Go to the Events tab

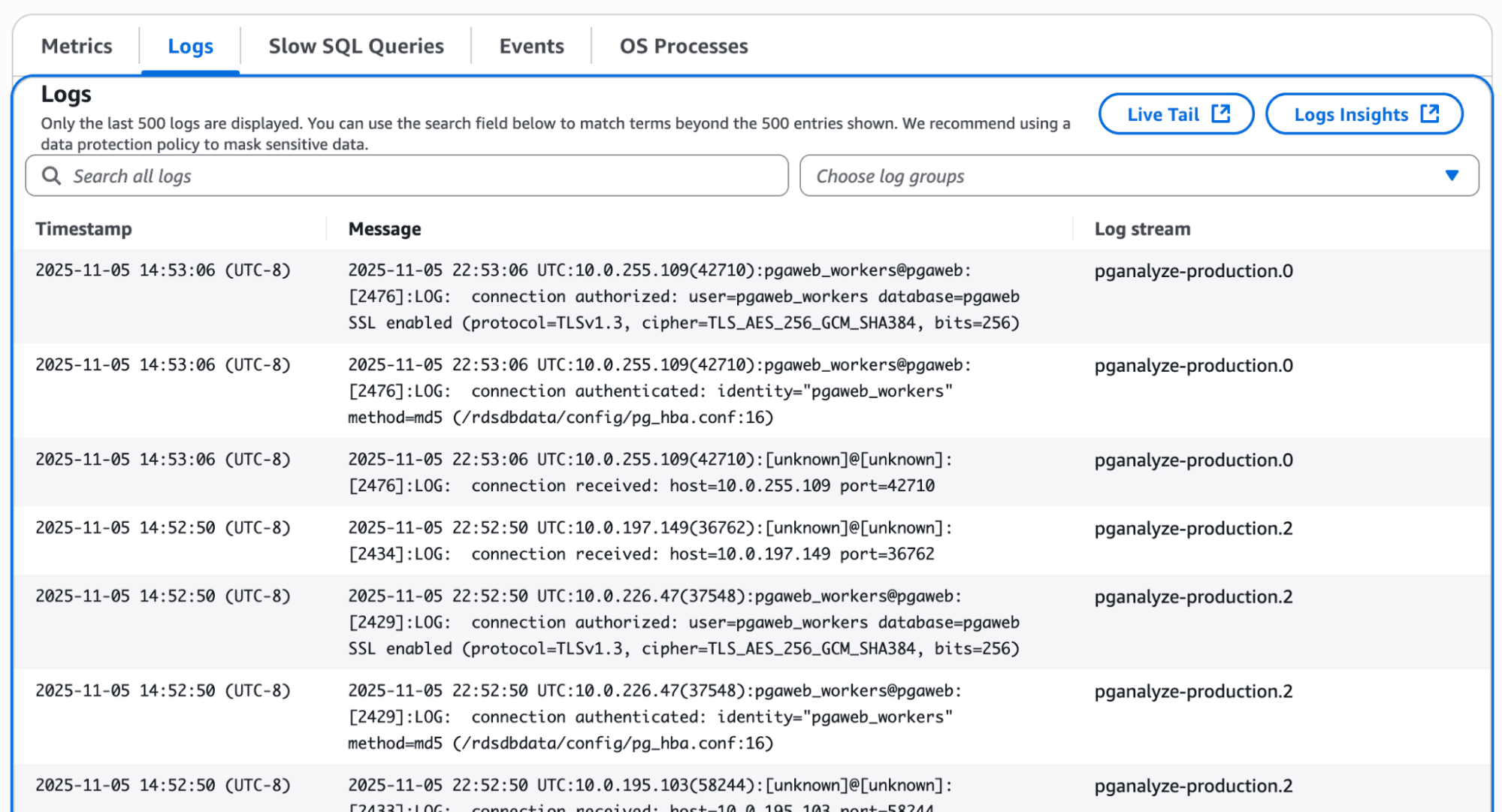[531, 47]
